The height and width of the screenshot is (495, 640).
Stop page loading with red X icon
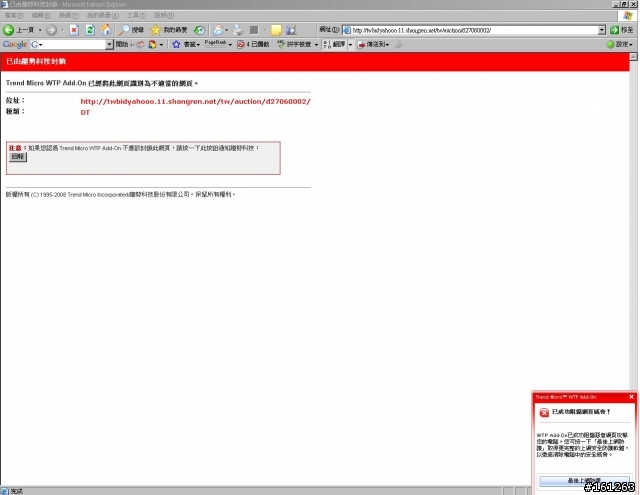[74, 30]
